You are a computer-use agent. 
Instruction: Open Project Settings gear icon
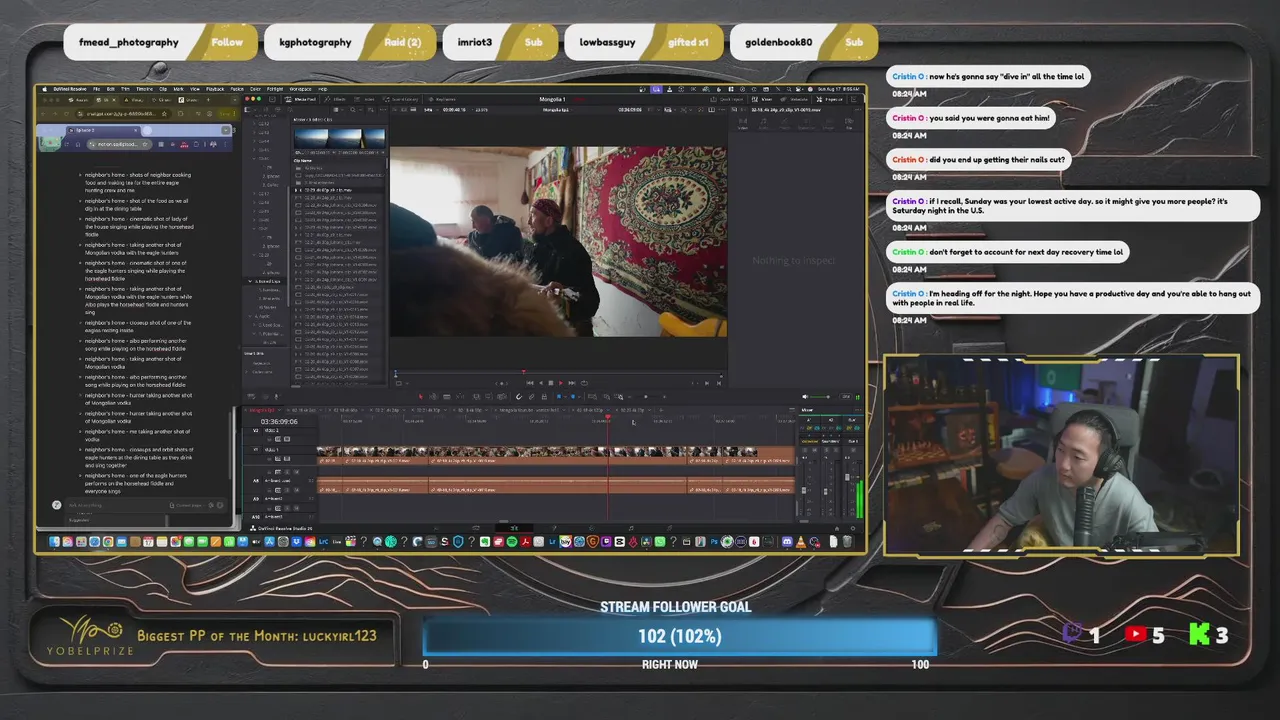tap(853, 528)
